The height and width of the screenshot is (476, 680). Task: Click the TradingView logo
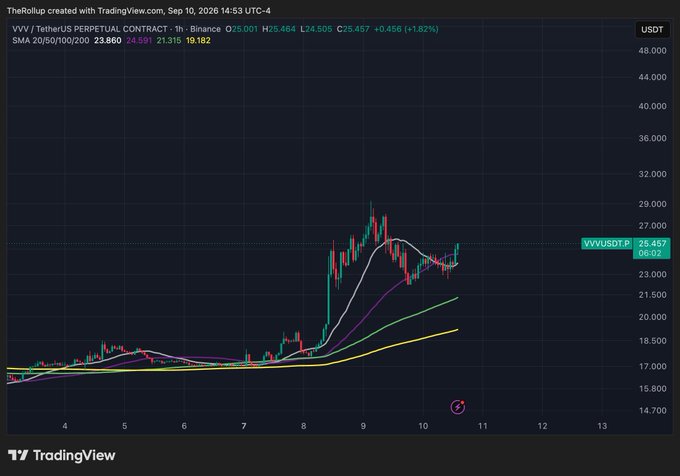tap(62, 455)
